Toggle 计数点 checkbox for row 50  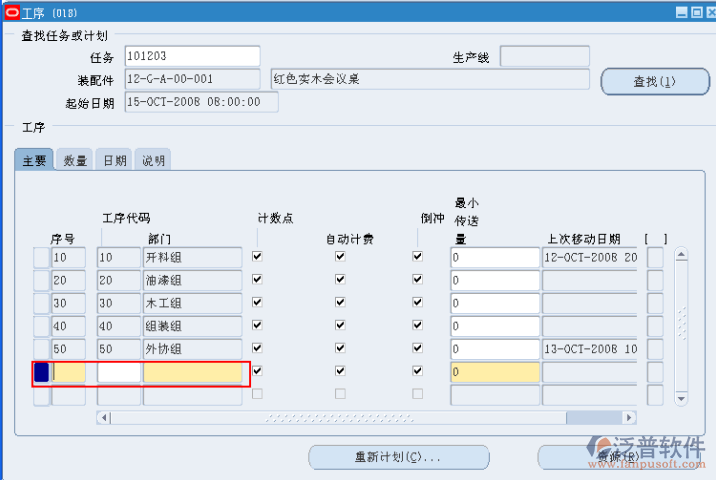click(258, 348)
